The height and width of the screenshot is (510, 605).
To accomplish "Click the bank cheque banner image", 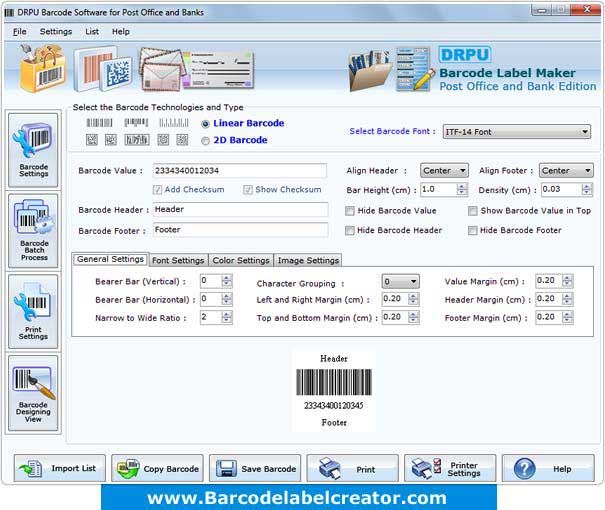I will (x=218, y=70).
